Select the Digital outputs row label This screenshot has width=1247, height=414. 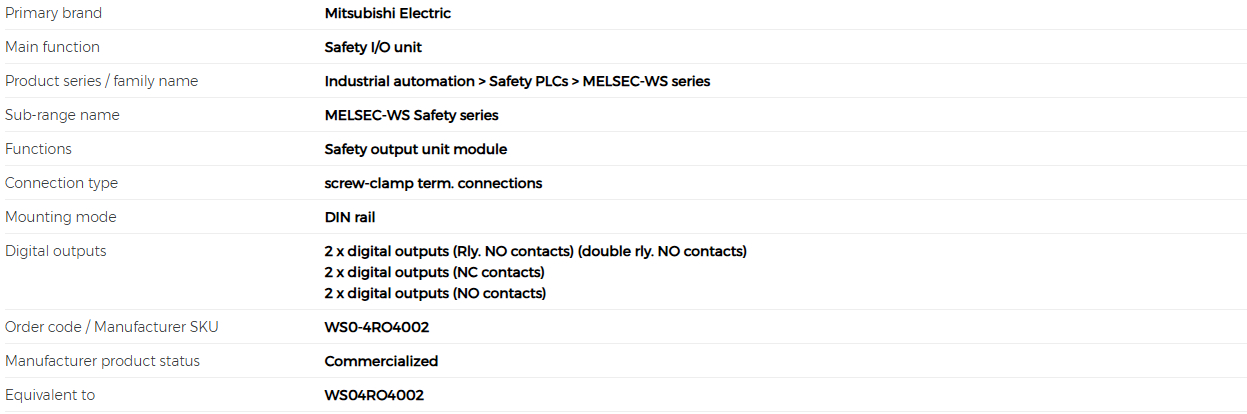point(55,251)
